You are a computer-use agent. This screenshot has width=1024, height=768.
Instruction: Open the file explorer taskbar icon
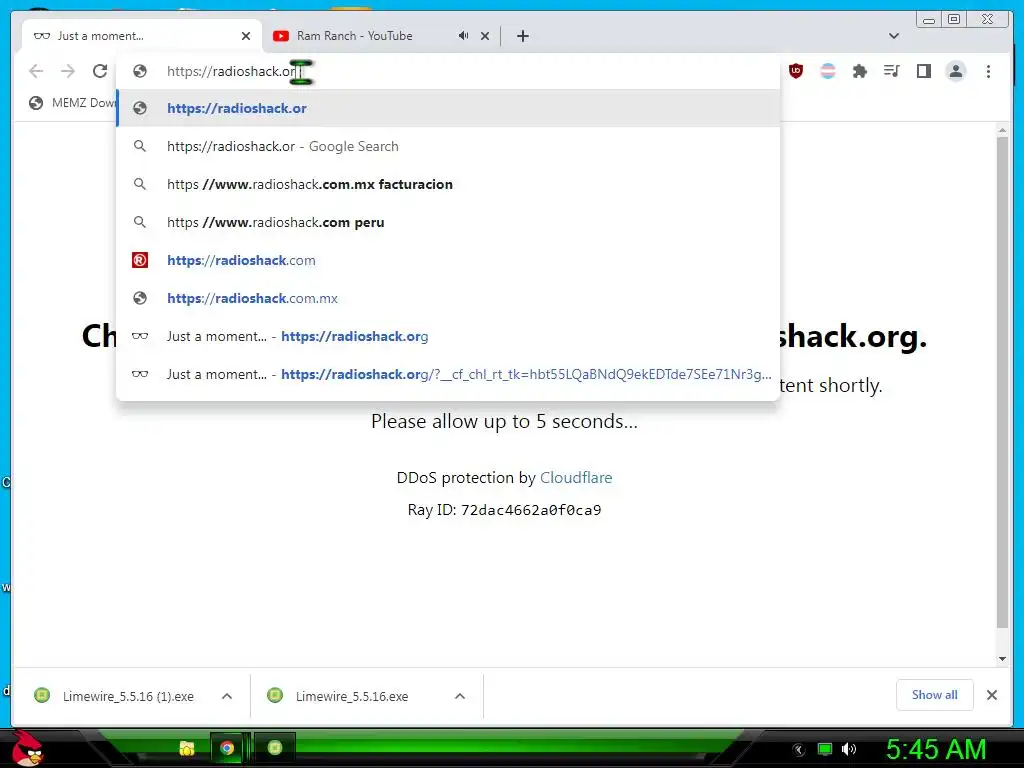point(187,748)
